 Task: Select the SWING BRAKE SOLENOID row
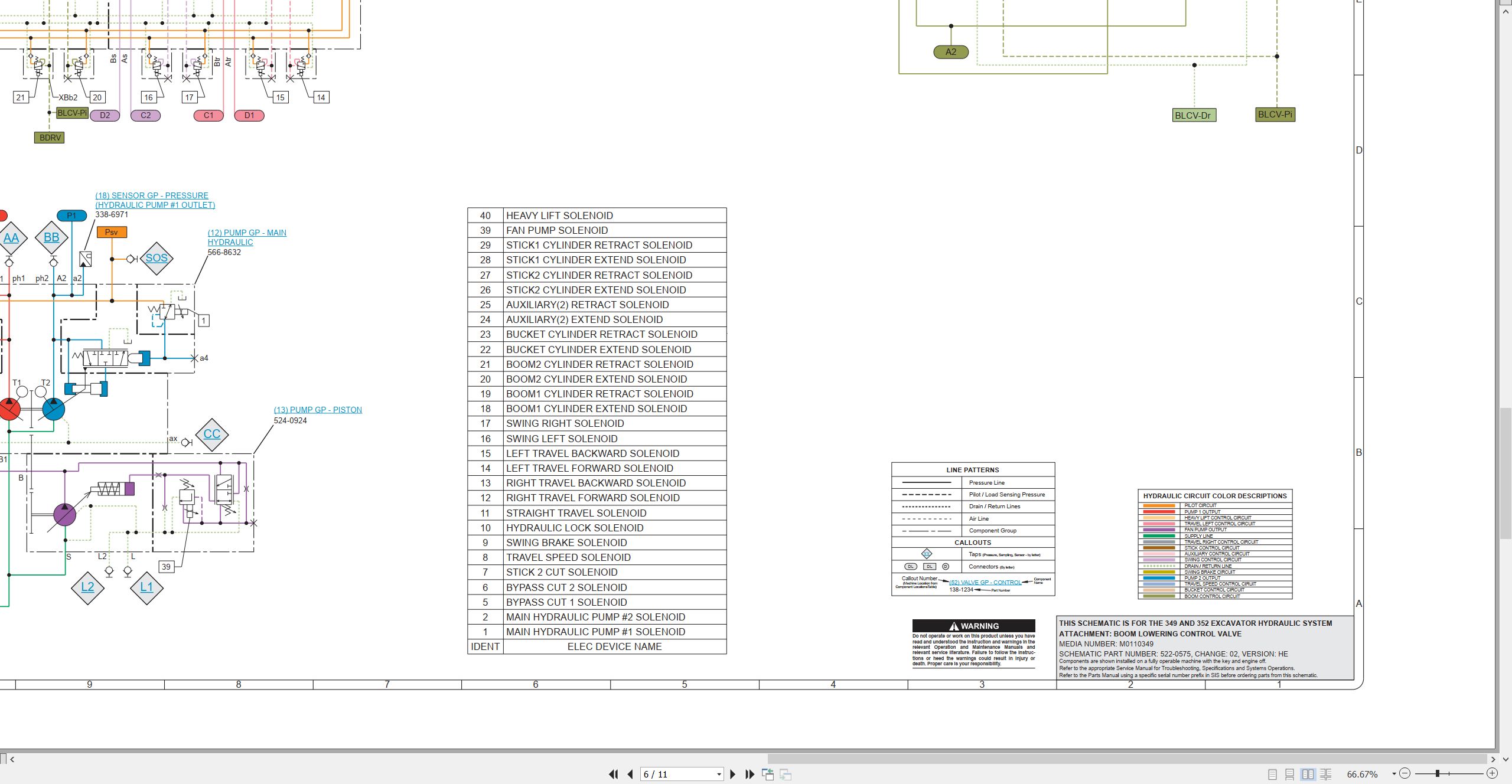pos(597,543)
